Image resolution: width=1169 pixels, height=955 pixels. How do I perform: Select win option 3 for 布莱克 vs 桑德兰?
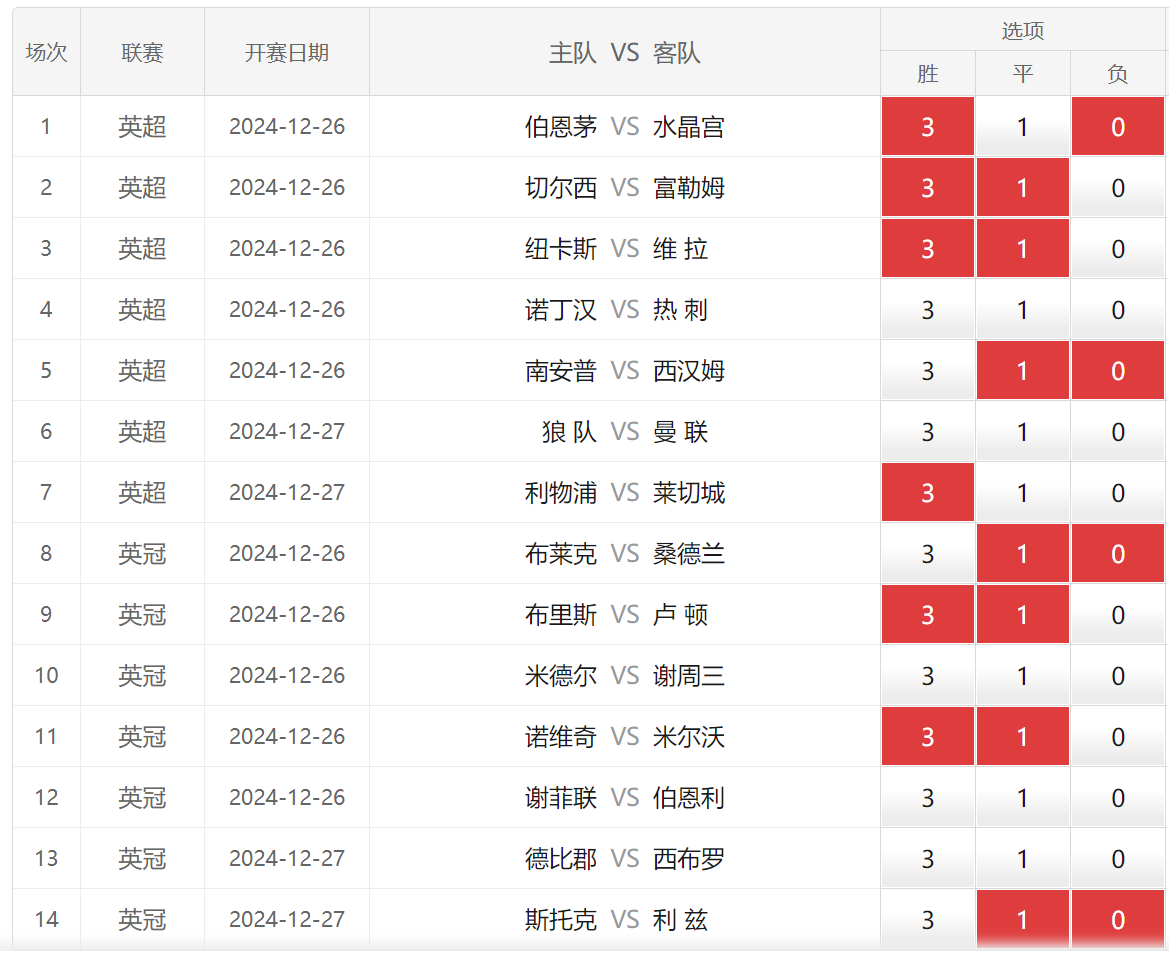[927, 553]
